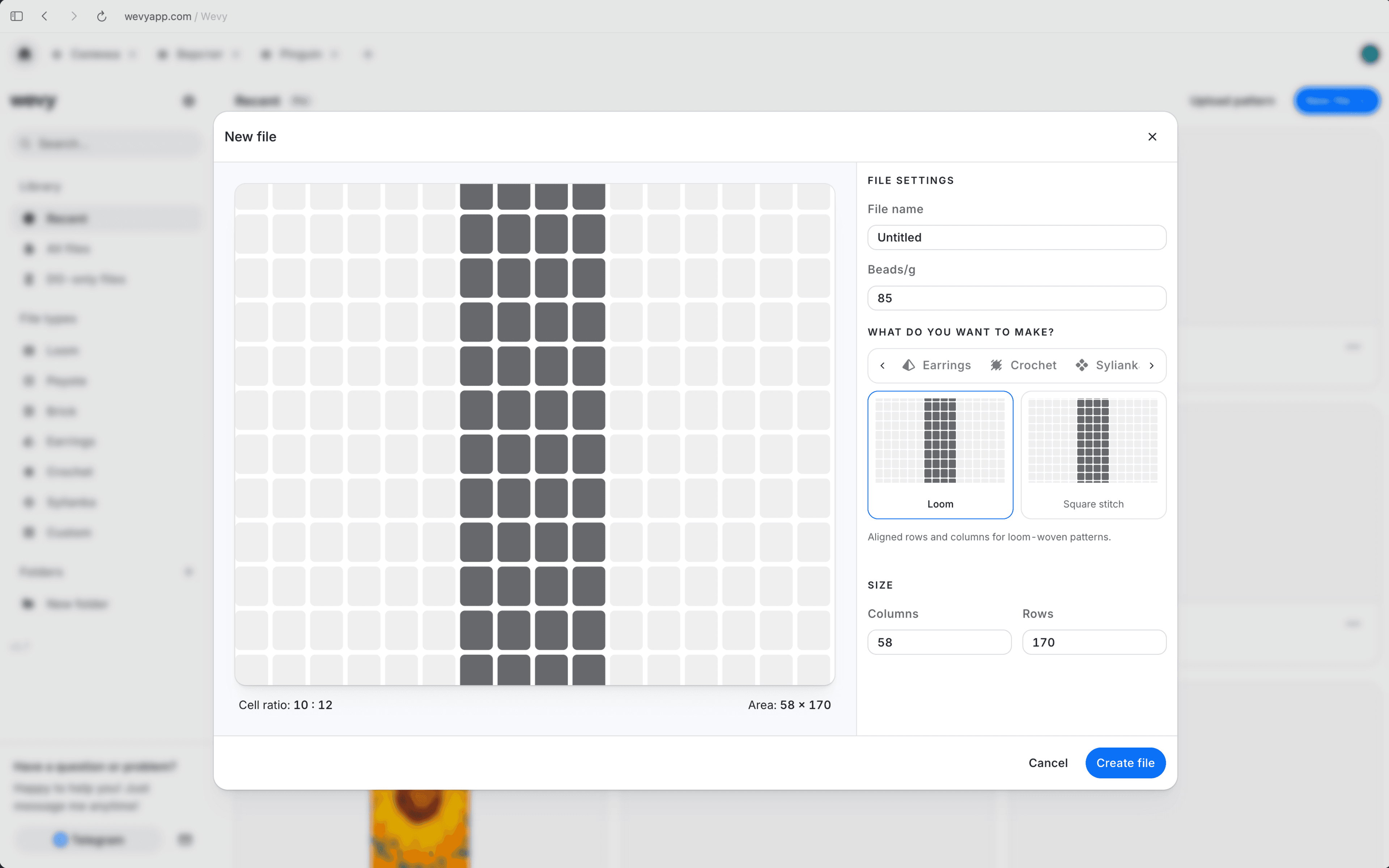Click the "Area: 58 × 170" text
The height and width of the screenshot is (868, 1389).
coord(789,705)
